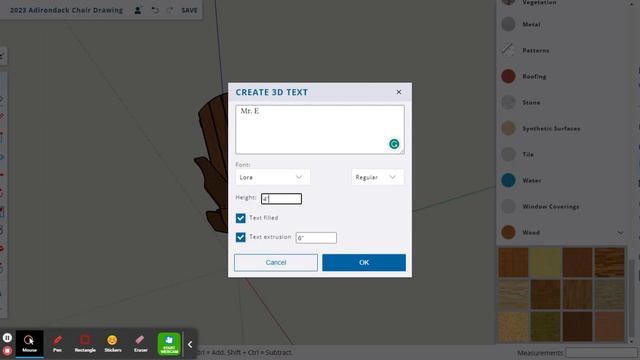Pick the last swatch in second wood row
Screen dimensions: 640x360
(x=609, y=295)
